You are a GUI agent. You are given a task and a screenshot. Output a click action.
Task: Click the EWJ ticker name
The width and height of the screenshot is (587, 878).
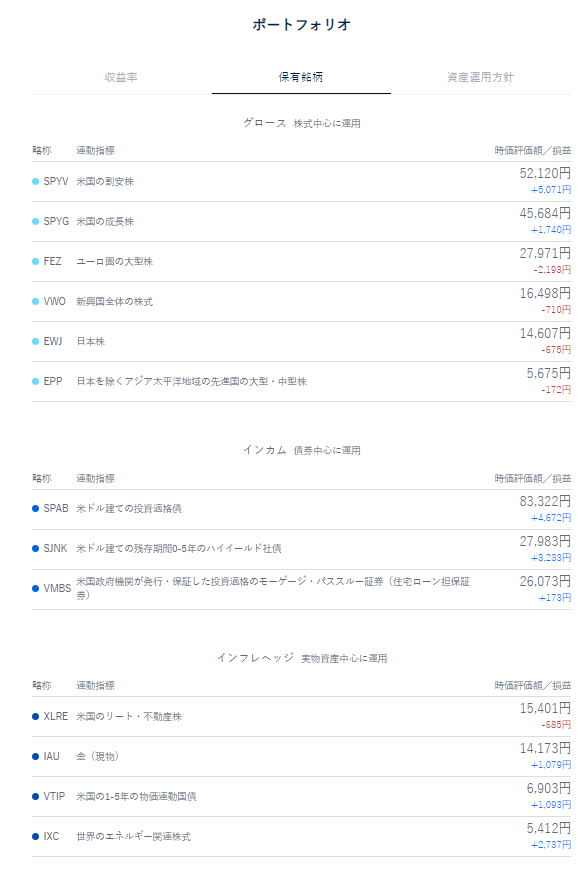coord(53,341)
